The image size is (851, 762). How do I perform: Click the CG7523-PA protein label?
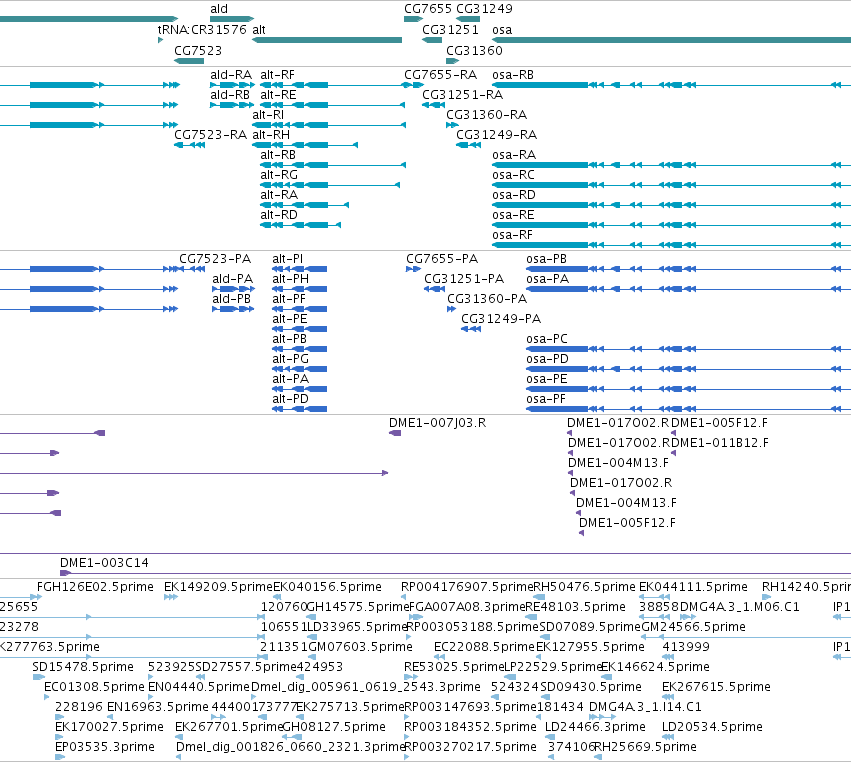pos(215,259)
